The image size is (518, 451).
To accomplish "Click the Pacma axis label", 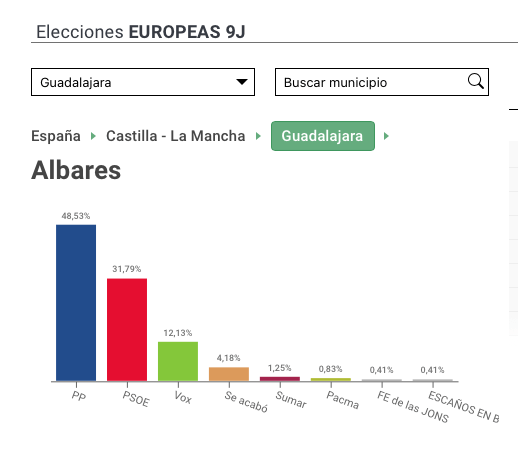I will click(x=342, y=400).
